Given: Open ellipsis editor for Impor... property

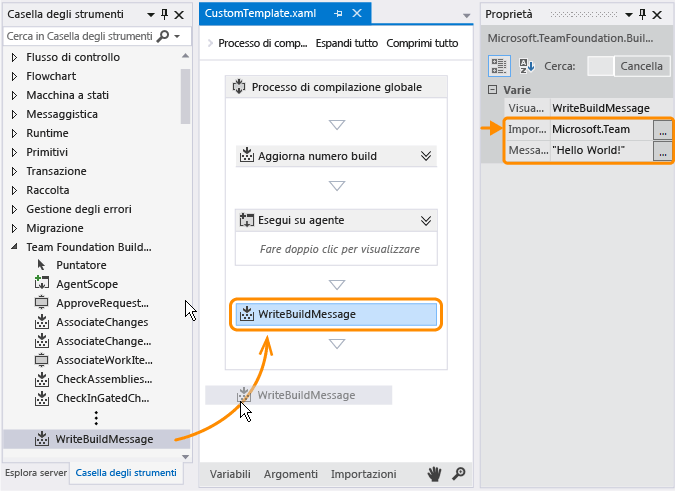Looking at the screenshot, I should (x=662, y=130).
